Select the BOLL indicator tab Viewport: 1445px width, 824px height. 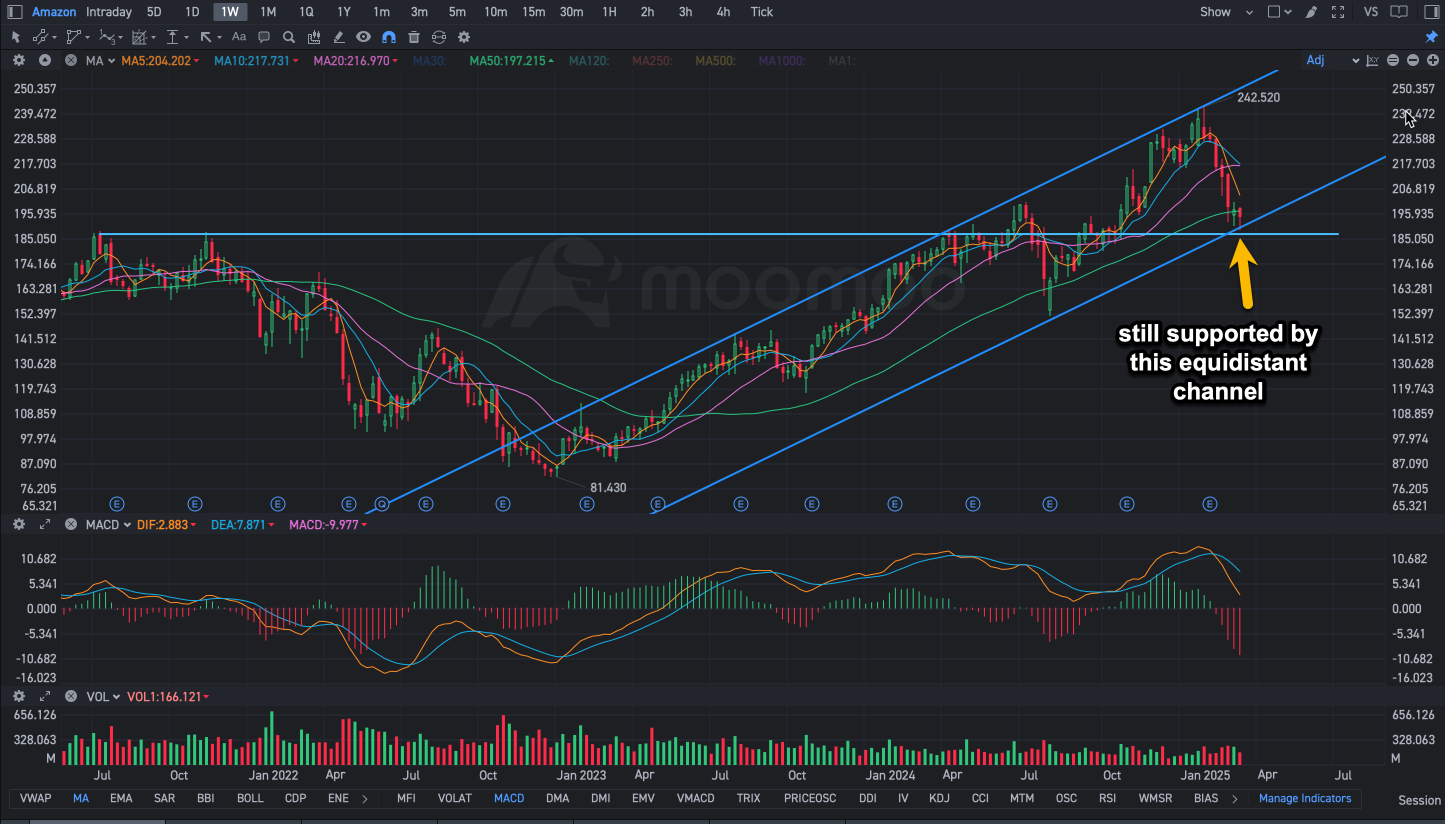click(250, 798)
